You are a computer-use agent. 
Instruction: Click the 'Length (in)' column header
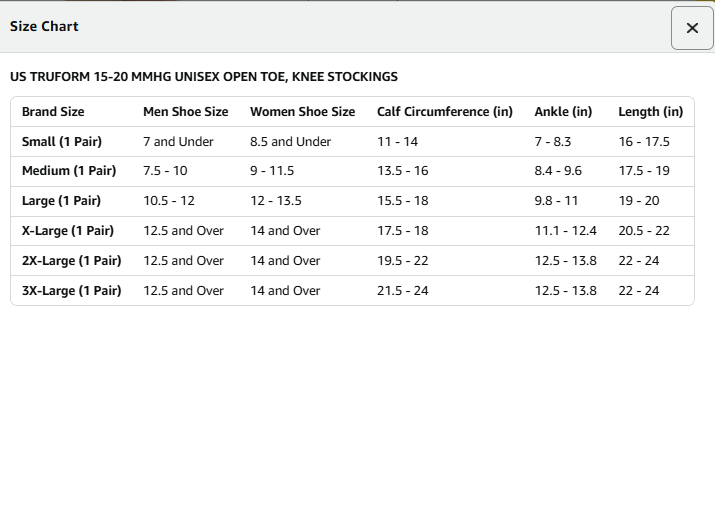651,112
